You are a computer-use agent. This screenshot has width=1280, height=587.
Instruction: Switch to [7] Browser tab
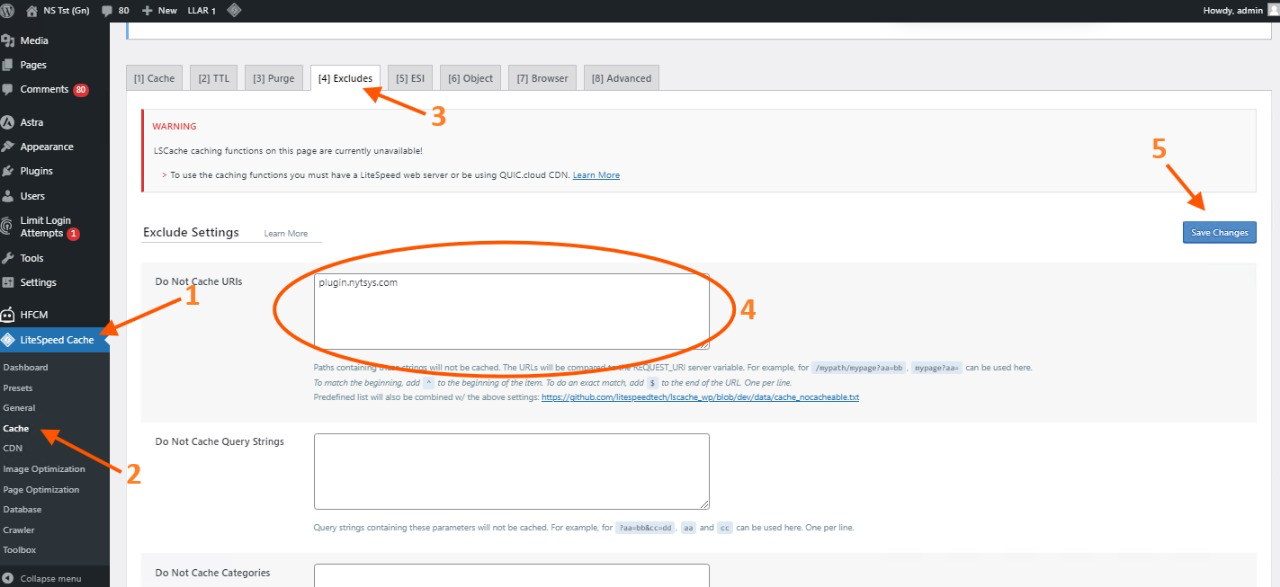(542, 78)
